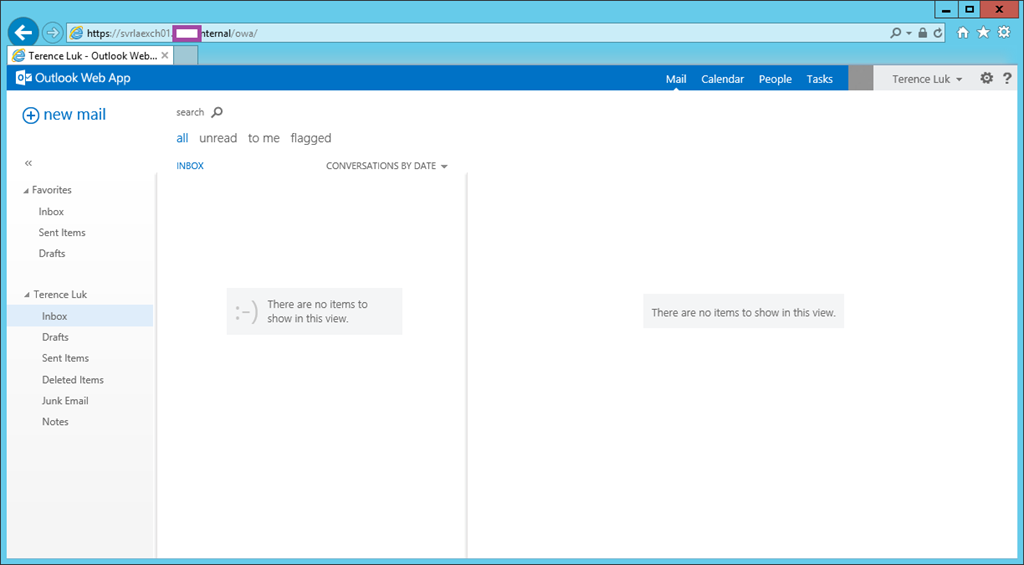The height and width of the screenshot is (565, 1024).
Task: Go back with the browser back arrow
Action: [23, 32]
